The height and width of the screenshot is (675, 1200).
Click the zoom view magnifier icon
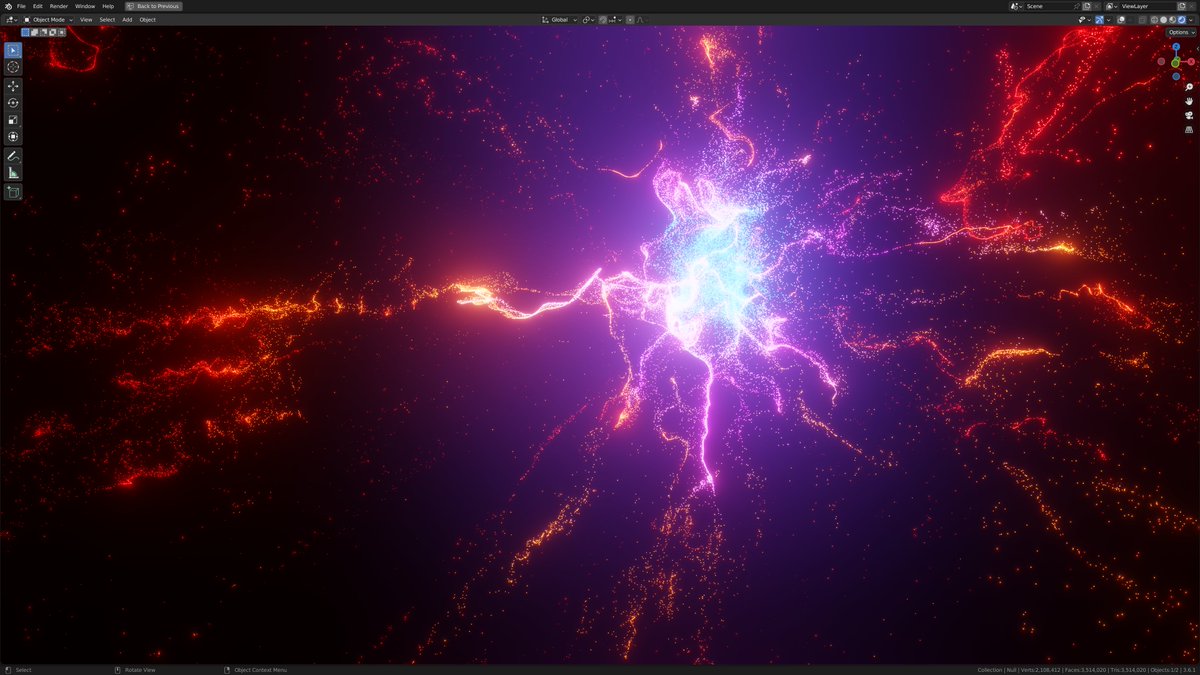(1189, 87)
